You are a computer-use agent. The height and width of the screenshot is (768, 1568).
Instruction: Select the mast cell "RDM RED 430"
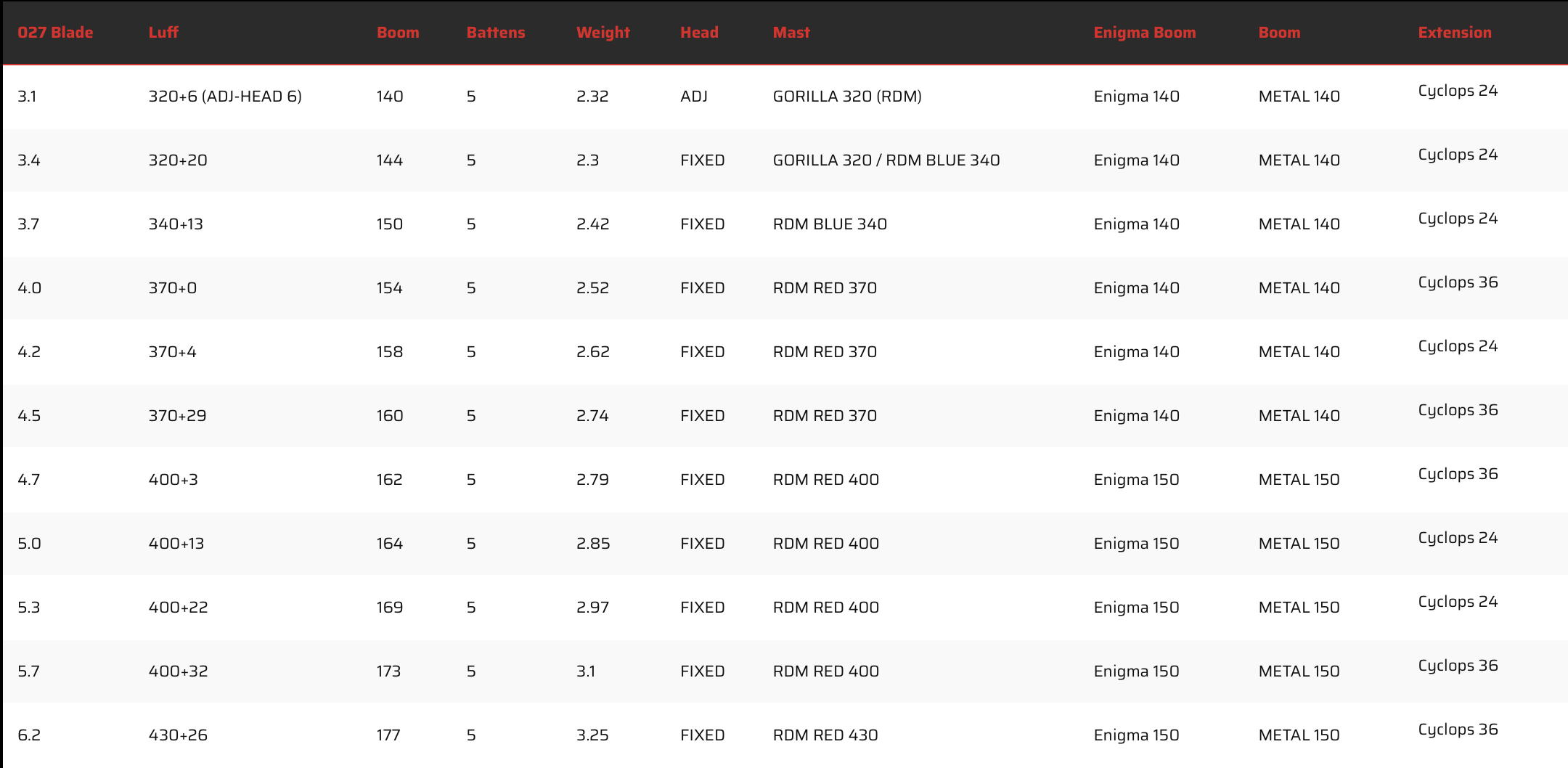click(x=825, y=735)
